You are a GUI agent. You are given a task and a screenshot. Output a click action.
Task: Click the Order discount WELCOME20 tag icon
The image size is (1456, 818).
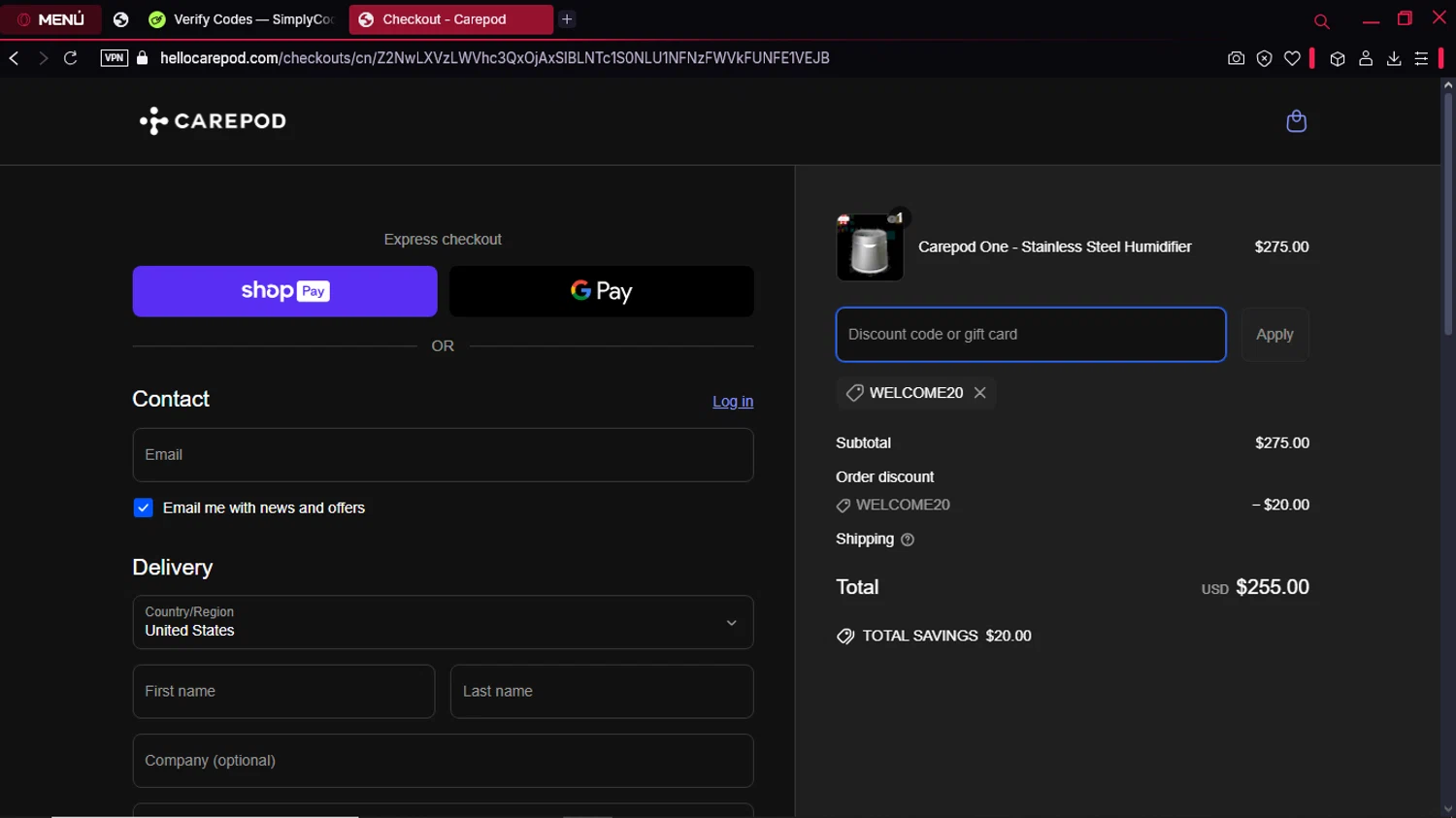pyautogui.click(x=844, y=506)
